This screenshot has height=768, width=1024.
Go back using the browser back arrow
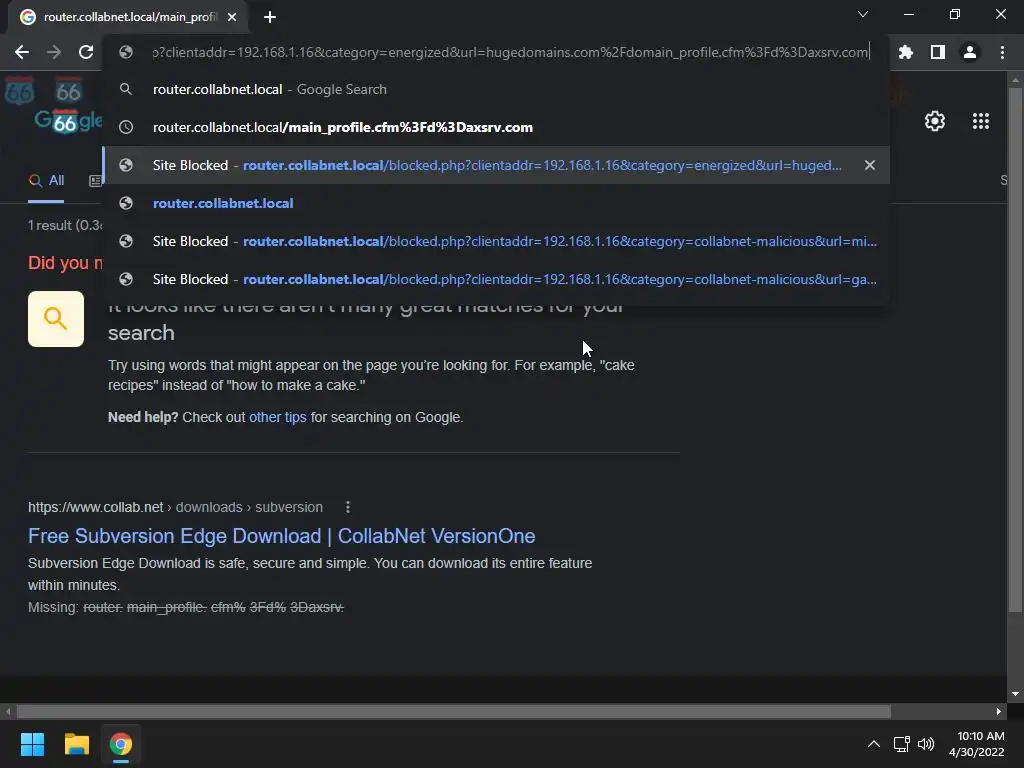pos(22,52)
